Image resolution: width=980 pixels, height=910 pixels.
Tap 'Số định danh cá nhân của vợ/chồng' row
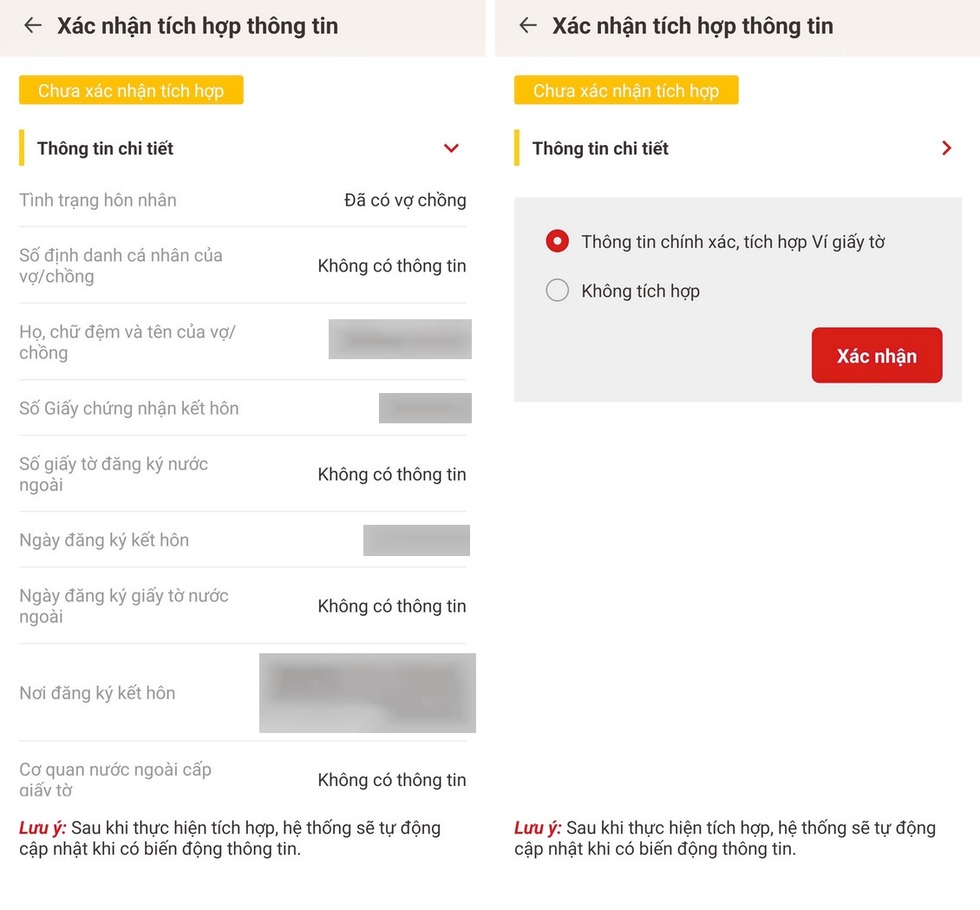click(121, 266)
